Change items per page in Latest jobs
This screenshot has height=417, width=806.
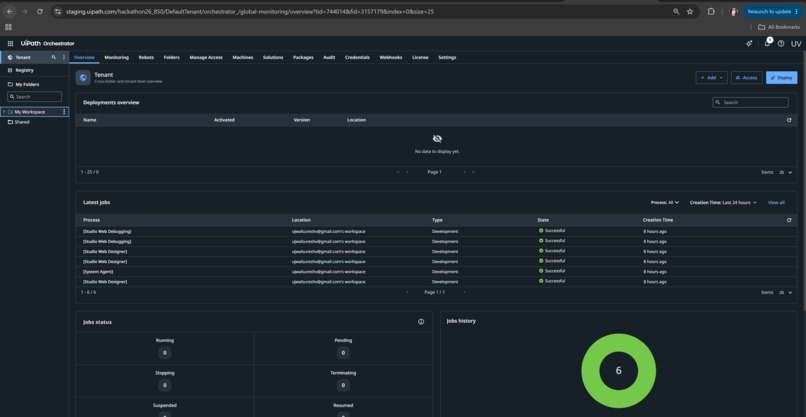[x=785, y=292]
